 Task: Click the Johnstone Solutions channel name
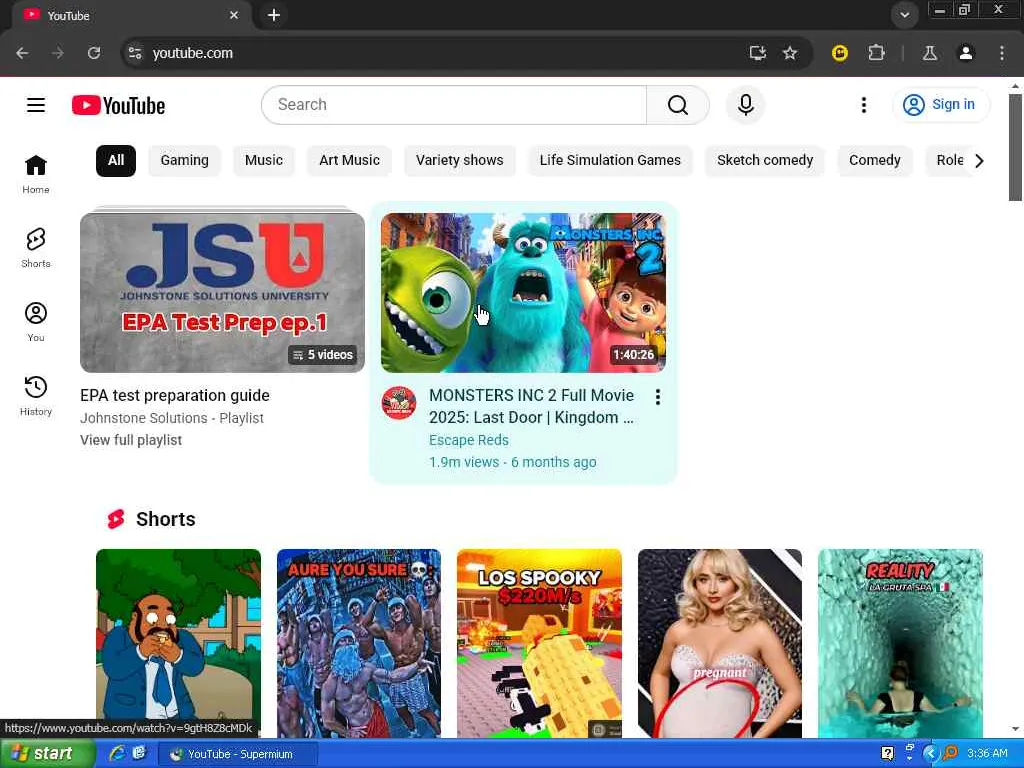pos(144,418)
